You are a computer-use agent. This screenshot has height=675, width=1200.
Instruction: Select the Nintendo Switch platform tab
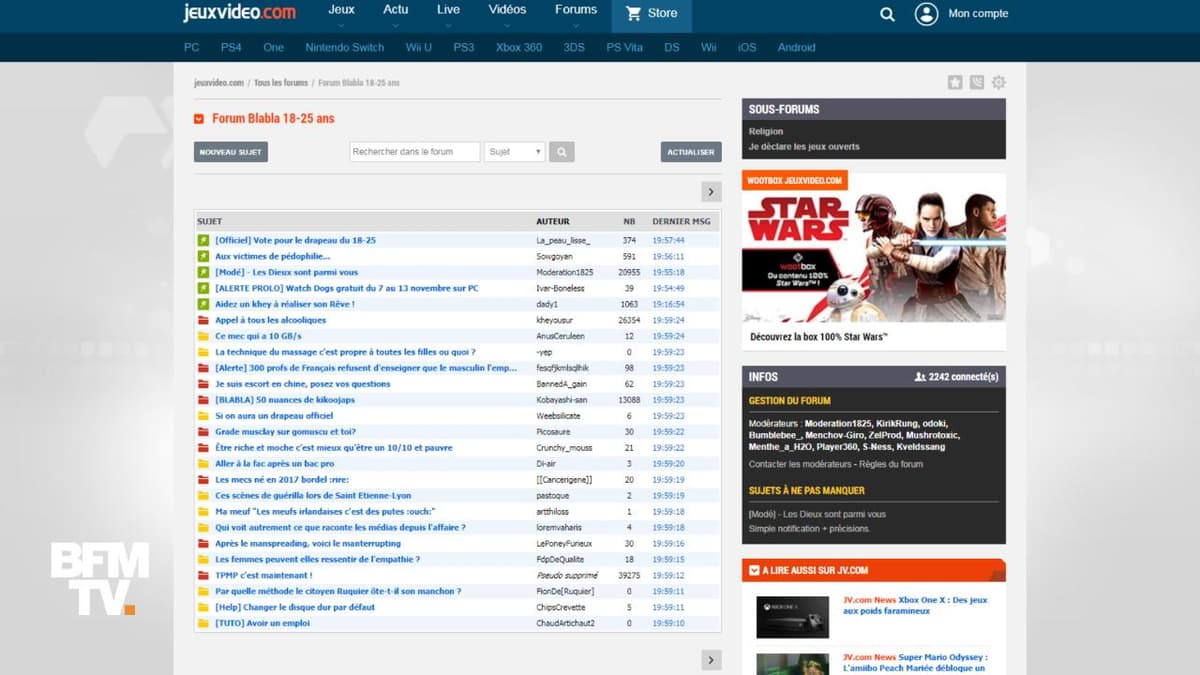tap(344, 47)
